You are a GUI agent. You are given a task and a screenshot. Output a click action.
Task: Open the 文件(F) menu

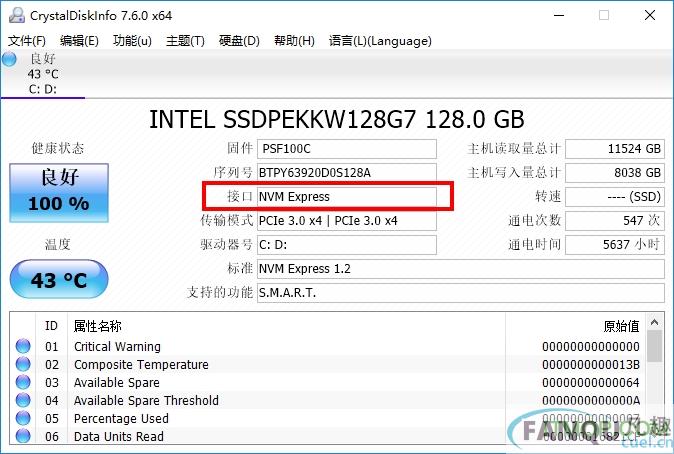click(27, 41)
